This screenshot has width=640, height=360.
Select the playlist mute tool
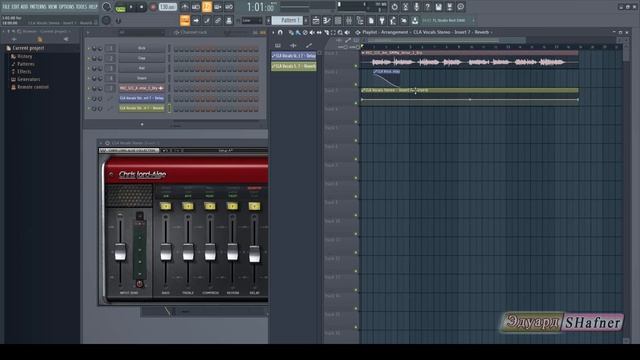point(312,32)
